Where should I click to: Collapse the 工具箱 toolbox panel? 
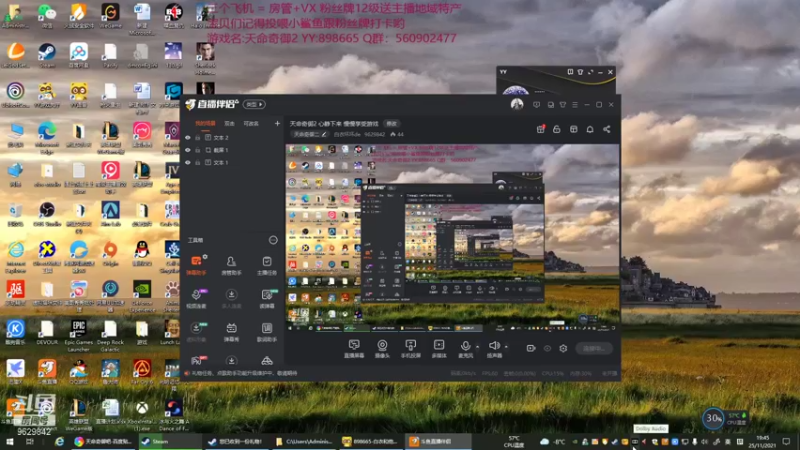click(x=273, y=240)
